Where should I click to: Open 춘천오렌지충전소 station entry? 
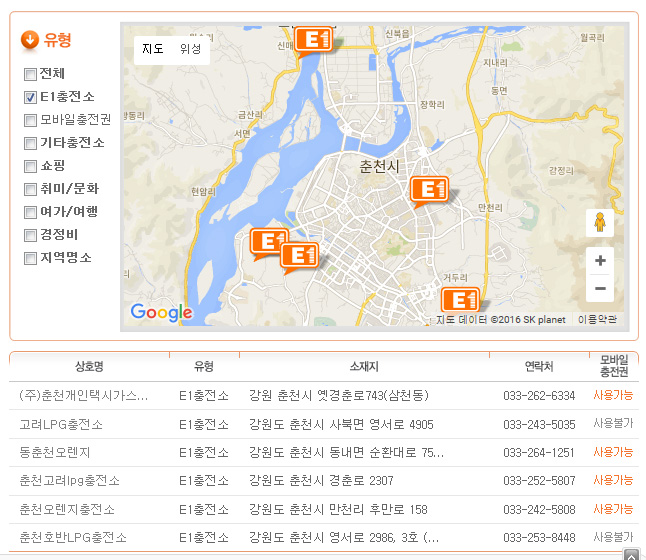67,509
